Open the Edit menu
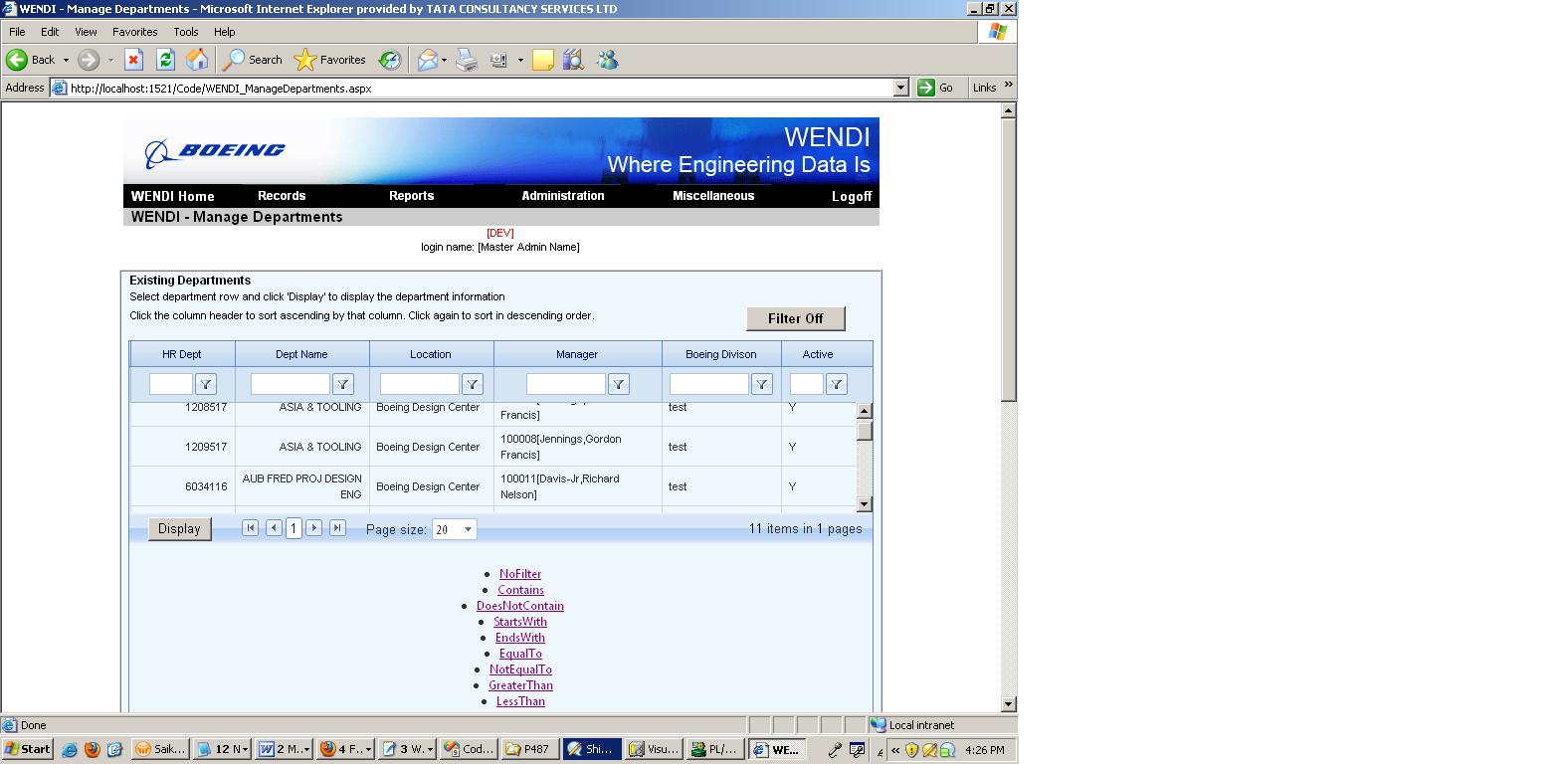Viewport: 1568px width, 764px height. (50, 32)
